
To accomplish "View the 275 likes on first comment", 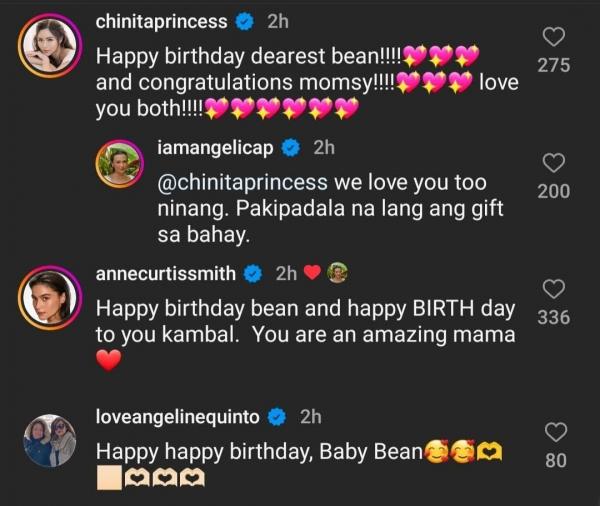I will pyautogui.click(x=553, y=65).
